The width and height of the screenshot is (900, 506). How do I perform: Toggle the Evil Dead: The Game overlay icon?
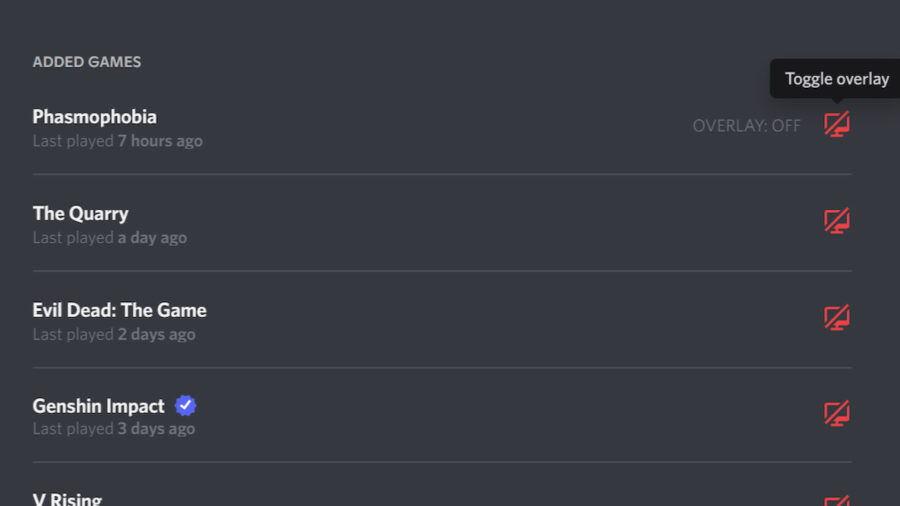pyautogui.click(x=837, y=317)
